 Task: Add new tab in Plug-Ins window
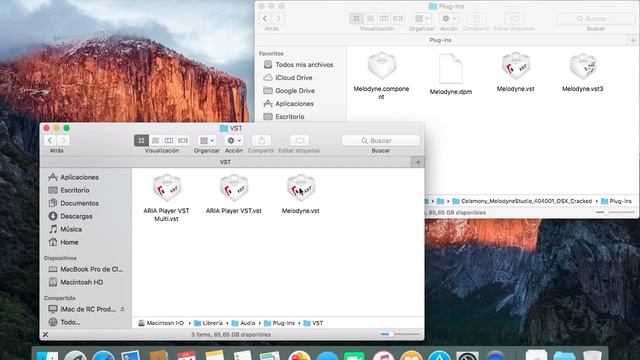(633, 40)
